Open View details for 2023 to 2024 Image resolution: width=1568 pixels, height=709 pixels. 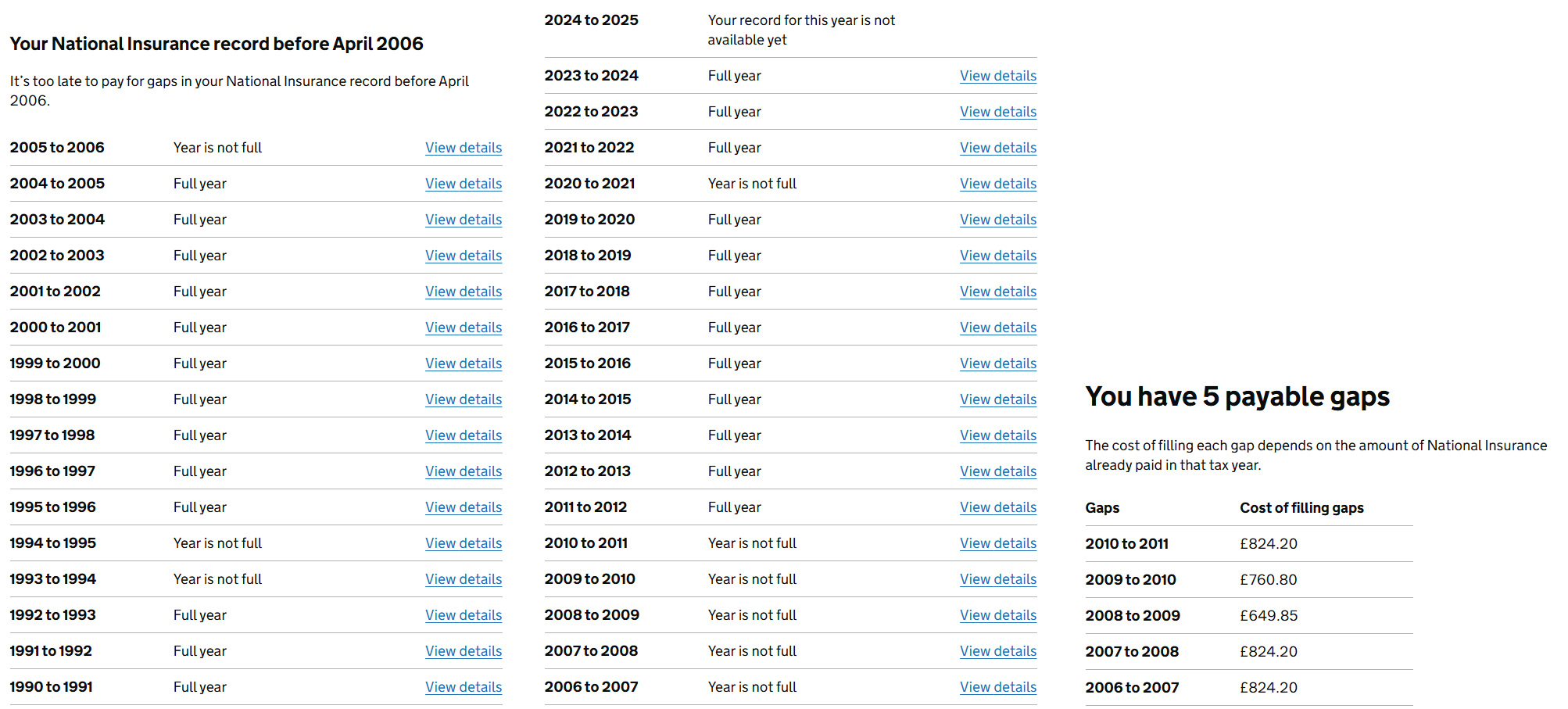tap(997, 76)
